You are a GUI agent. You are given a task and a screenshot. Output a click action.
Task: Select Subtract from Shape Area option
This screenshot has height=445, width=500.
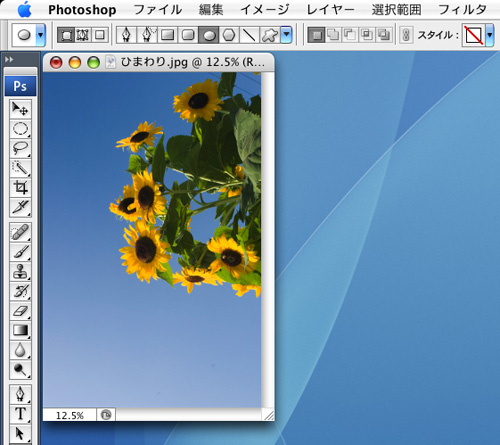pos(350,35)
